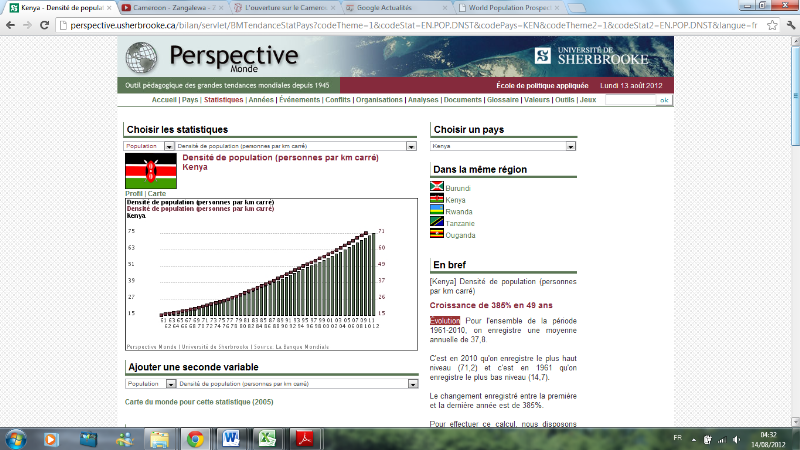Click site search input field
This screenshot has height=450, width=800.
point(631,100)
